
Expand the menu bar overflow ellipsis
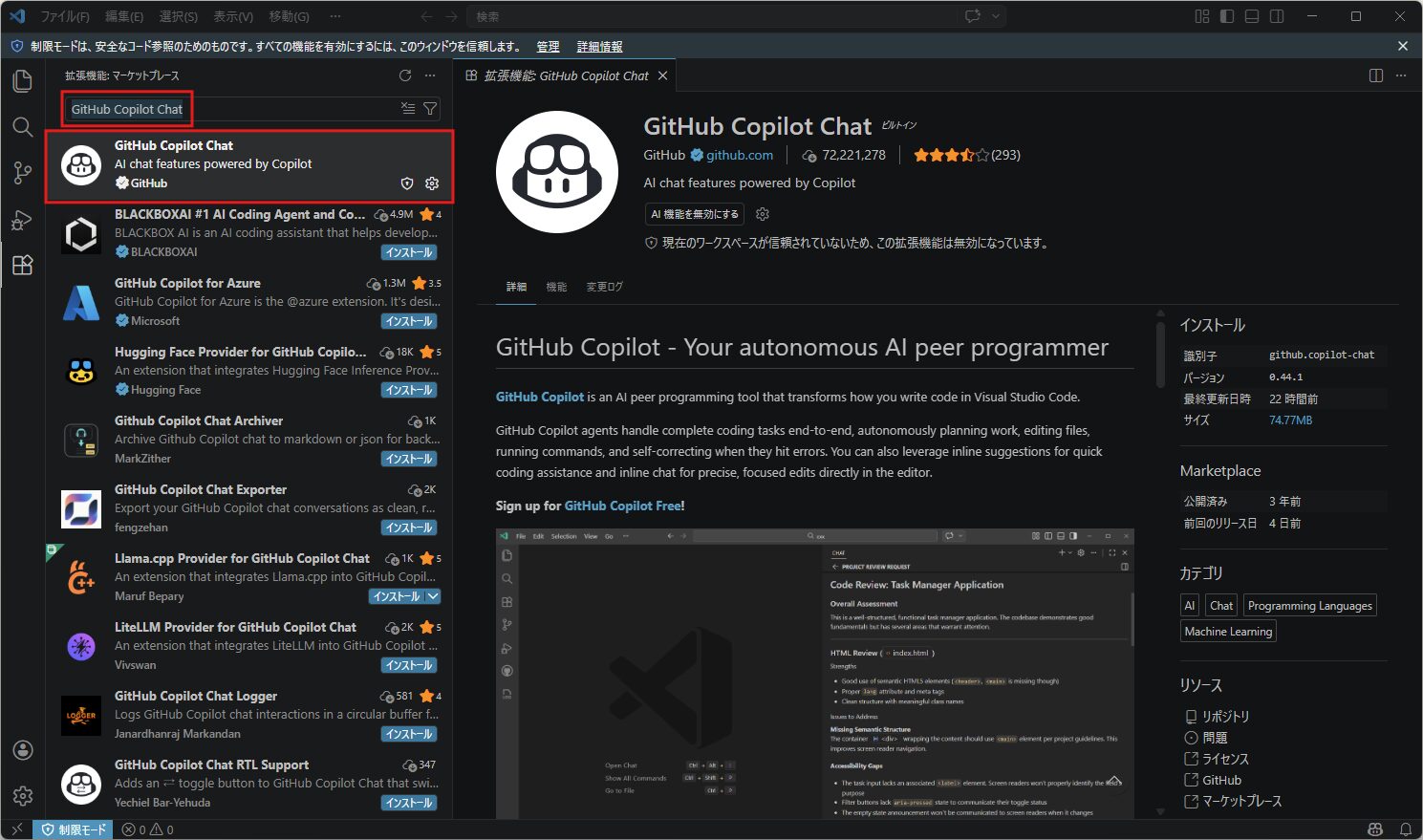click(x=334, y=16)
